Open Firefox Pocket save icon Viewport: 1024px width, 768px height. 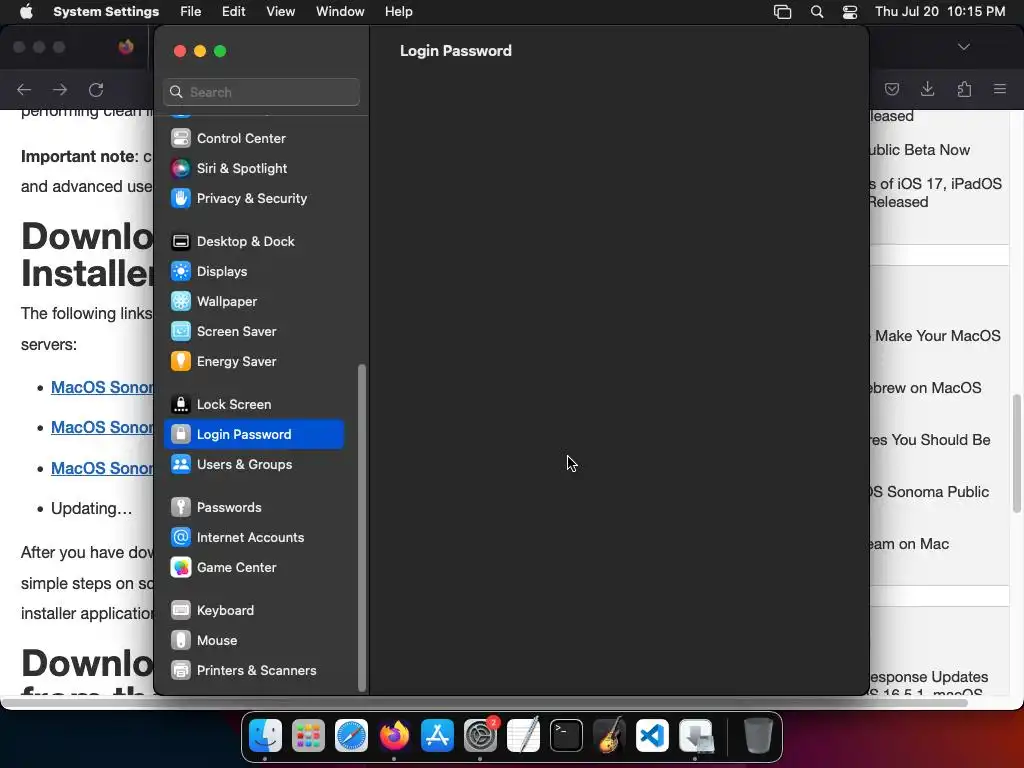pyautogui.click(x=892, y=89)
